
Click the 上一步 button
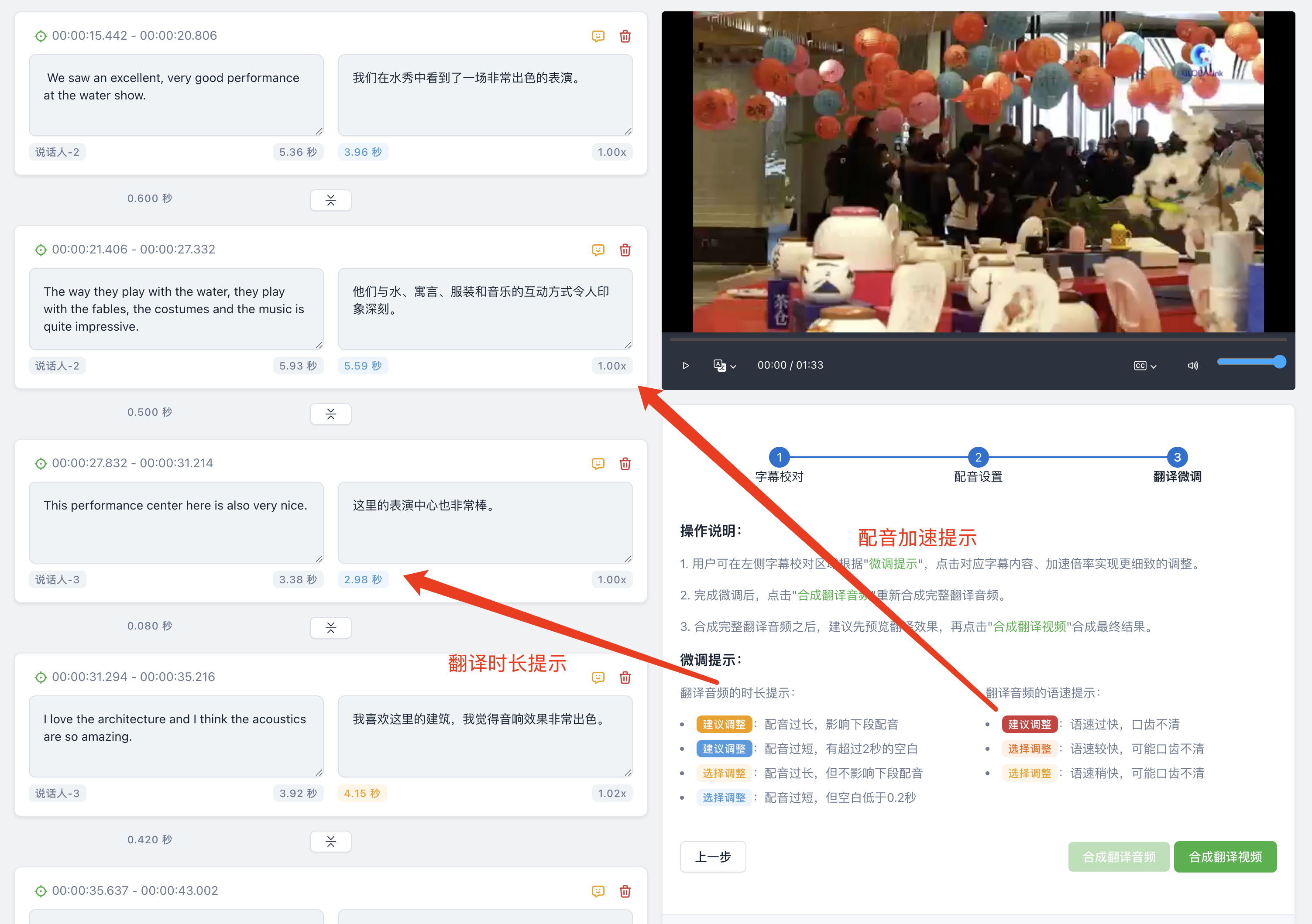(x=713, y=857)
